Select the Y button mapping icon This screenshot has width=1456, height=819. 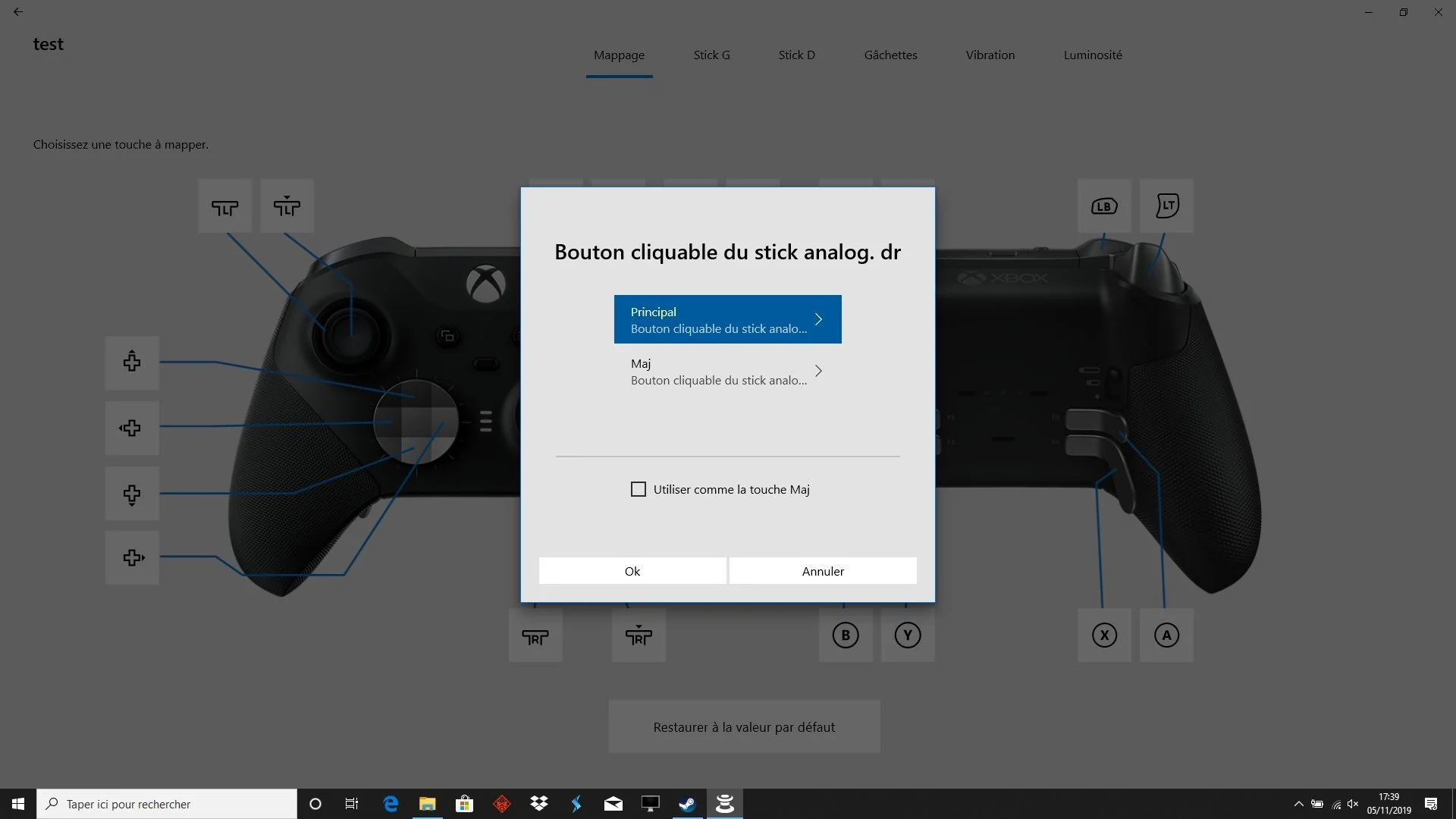pyautogui.click(x=908, y=635)
